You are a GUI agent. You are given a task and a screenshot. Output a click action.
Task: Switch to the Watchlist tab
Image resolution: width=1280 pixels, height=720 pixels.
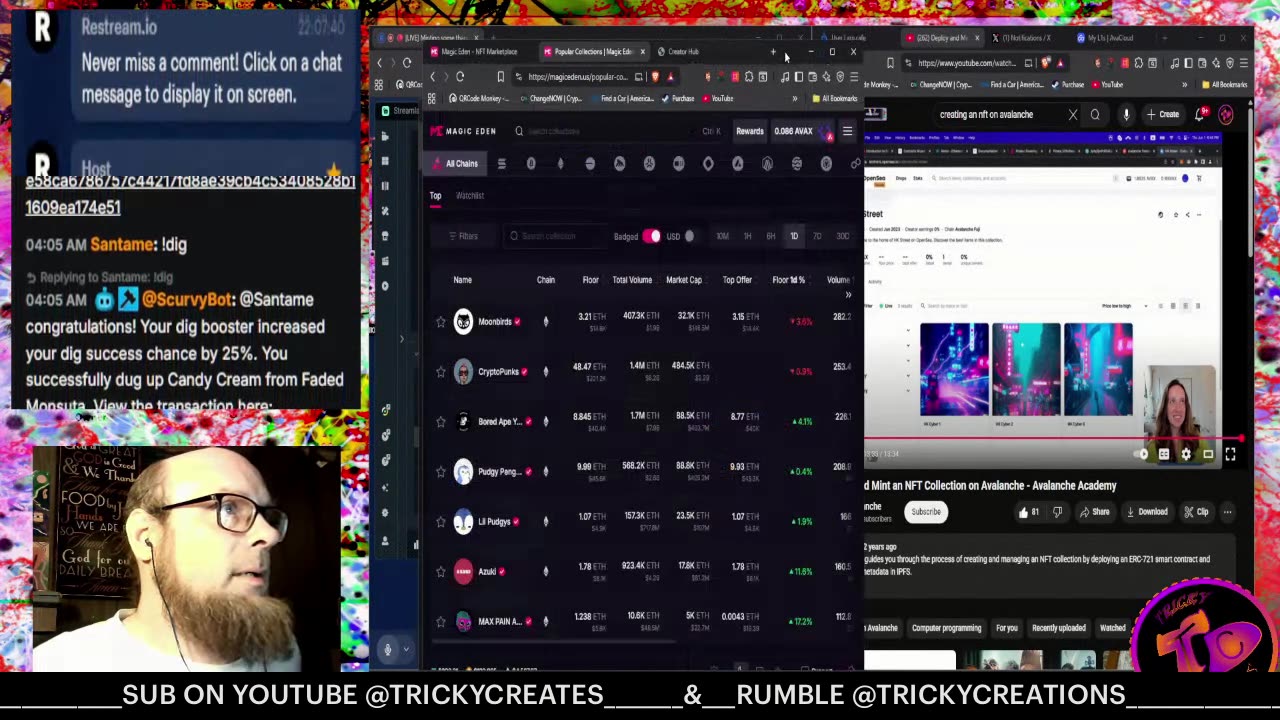coord(470,196)
